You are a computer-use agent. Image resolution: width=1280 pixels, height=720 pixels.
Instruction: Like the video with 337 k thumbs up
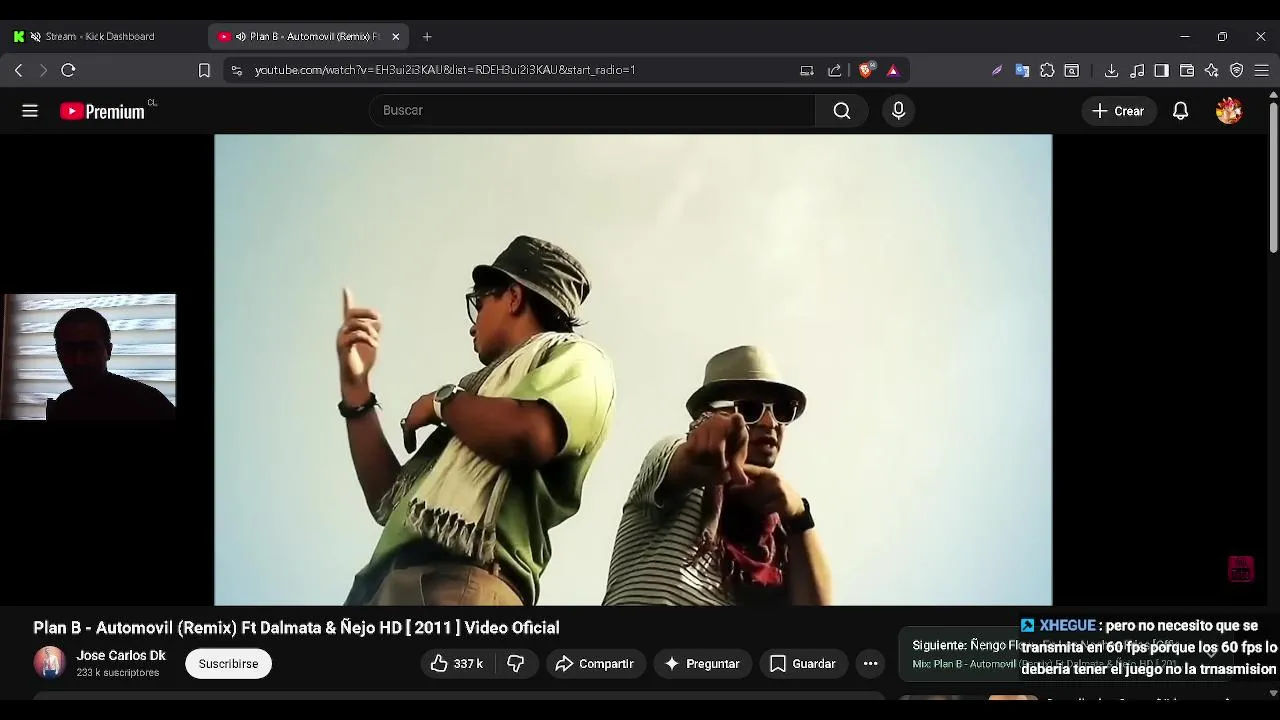point(456,664)
